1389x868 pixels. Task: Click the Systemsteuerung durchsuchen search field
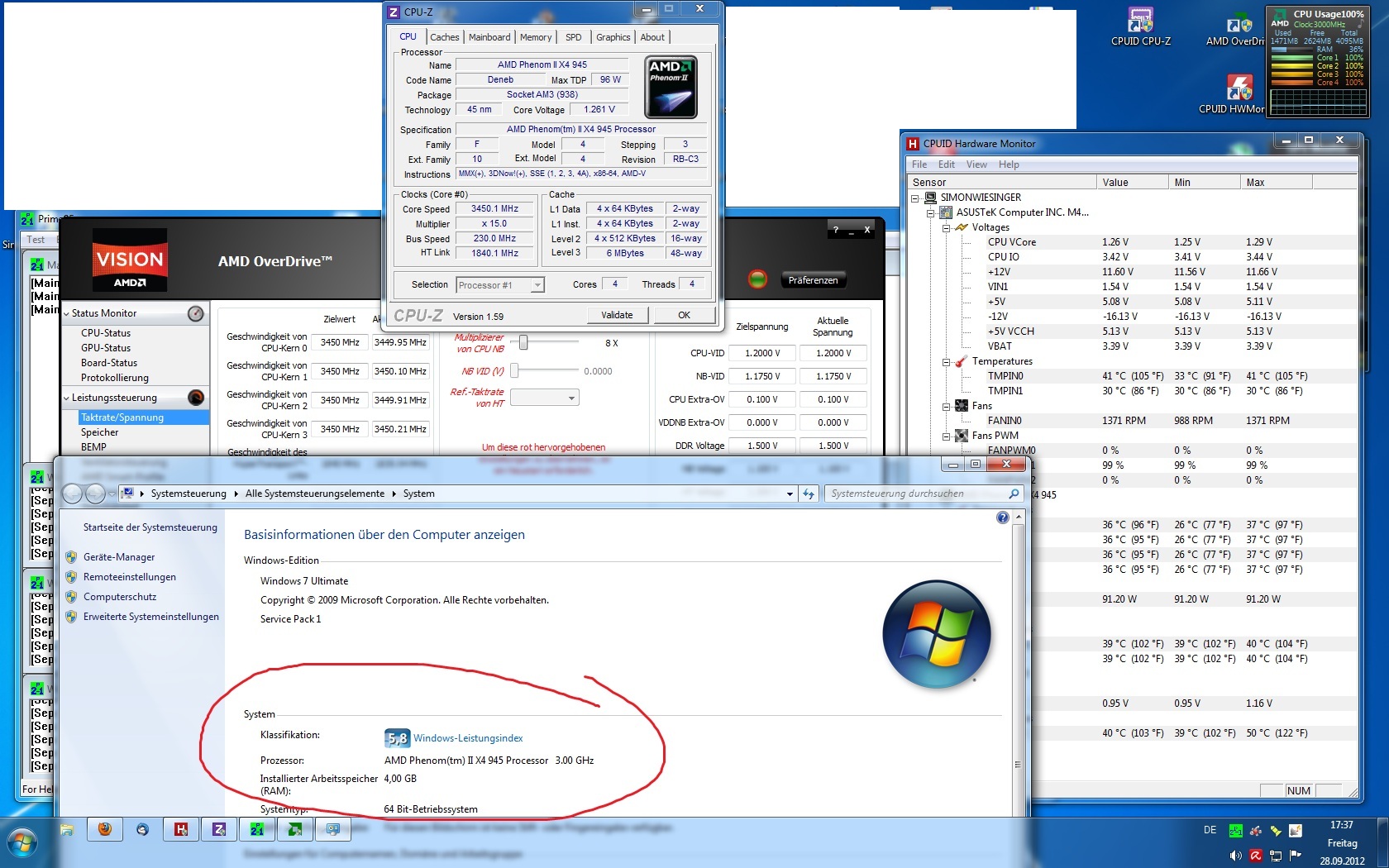(x=924, y=494)
